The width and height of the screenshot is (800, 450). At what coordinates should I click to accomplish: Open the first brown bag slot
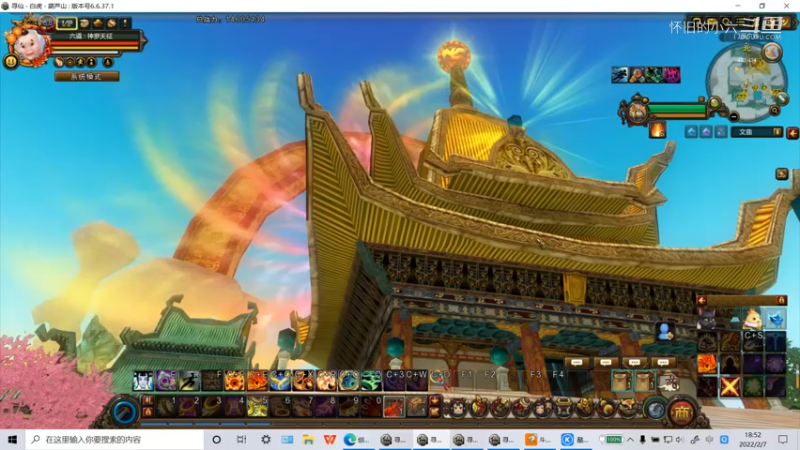click(x=622, y=381)
